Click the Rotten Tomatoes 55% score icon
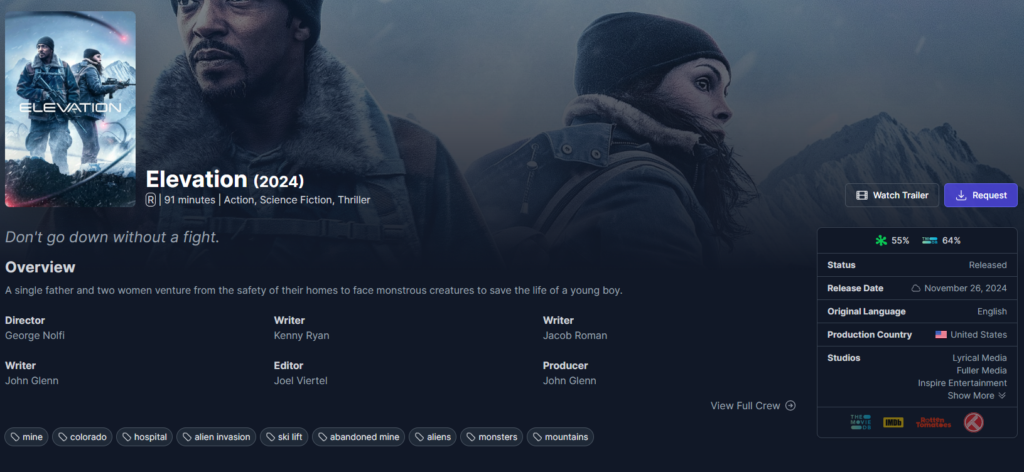The image size is (1024, 472). [881, 240]
